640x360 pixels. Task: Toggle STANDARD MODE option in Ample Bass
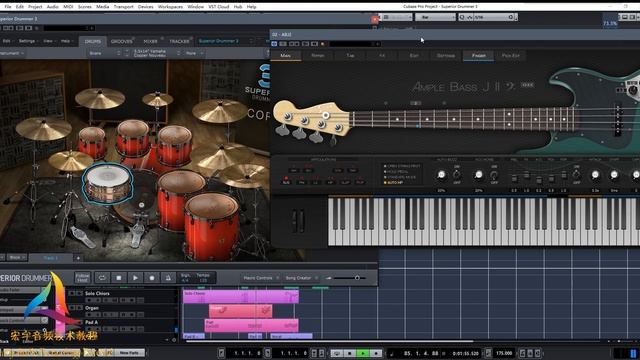400,178
